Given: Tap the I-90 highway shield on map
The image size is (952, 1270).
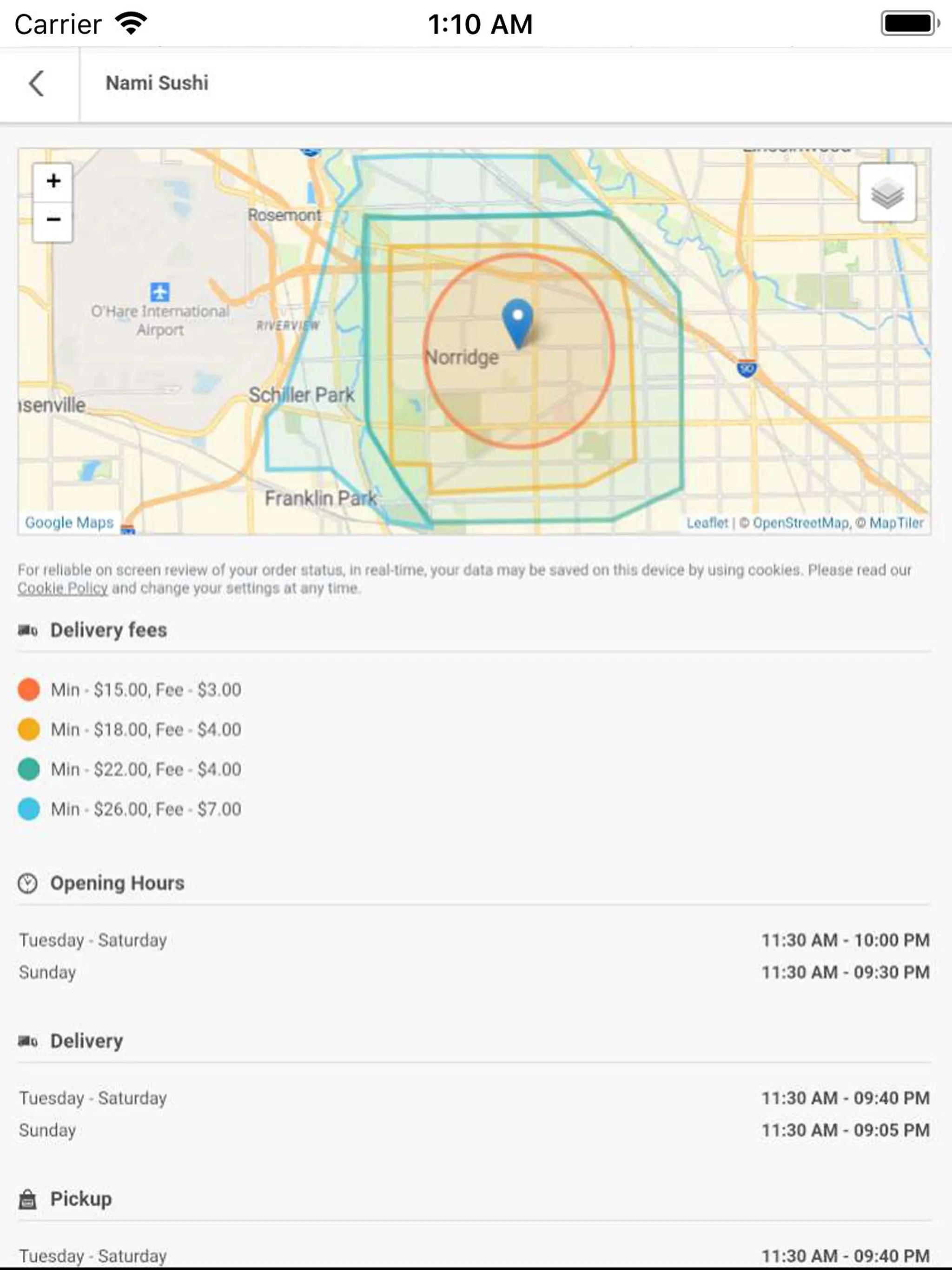Looking at the screenshot, I should 747,368.
